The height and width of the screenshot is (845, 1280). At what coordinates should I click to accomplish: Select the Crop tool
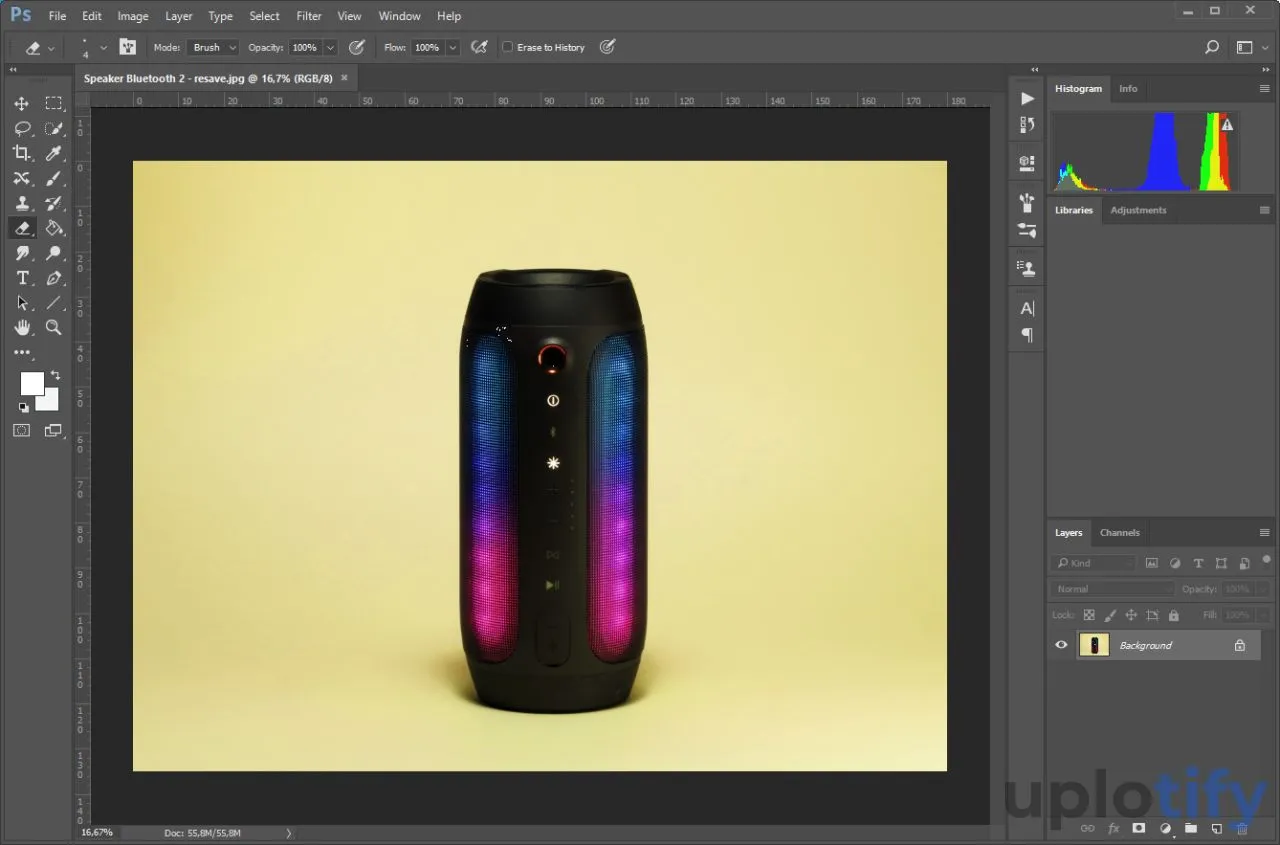coord(22,153)
